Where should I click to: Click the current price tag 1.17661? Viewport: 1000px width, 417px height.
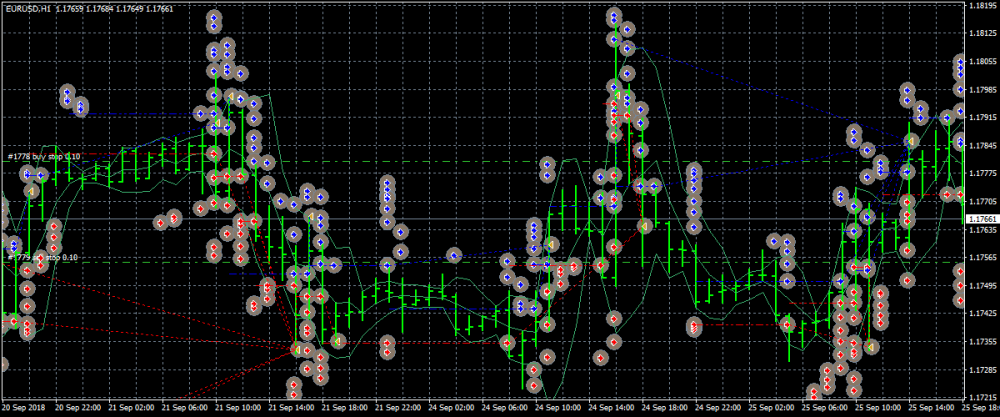point(981,218)
